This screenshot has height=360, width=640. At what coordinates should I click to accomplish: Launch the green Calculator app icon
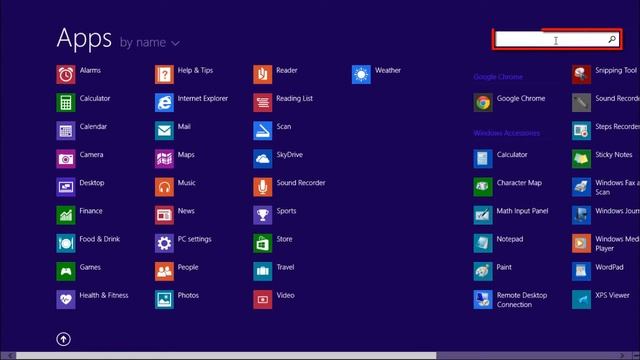[66, 103]
